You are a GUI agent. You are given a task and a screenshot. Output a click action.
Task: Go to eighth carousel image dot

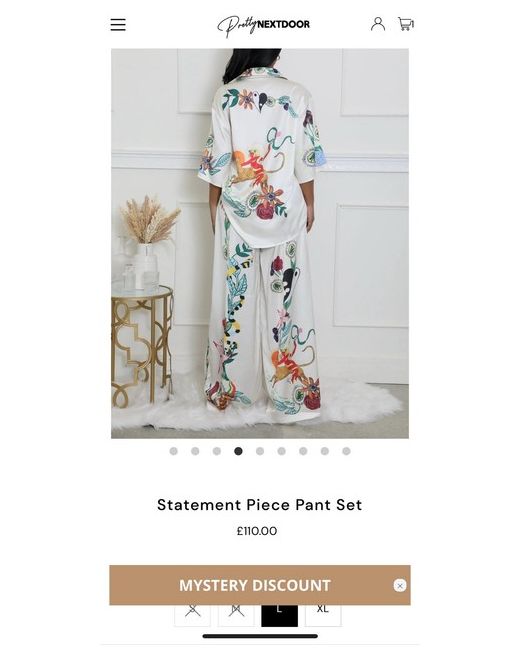[x=325, y=451]
